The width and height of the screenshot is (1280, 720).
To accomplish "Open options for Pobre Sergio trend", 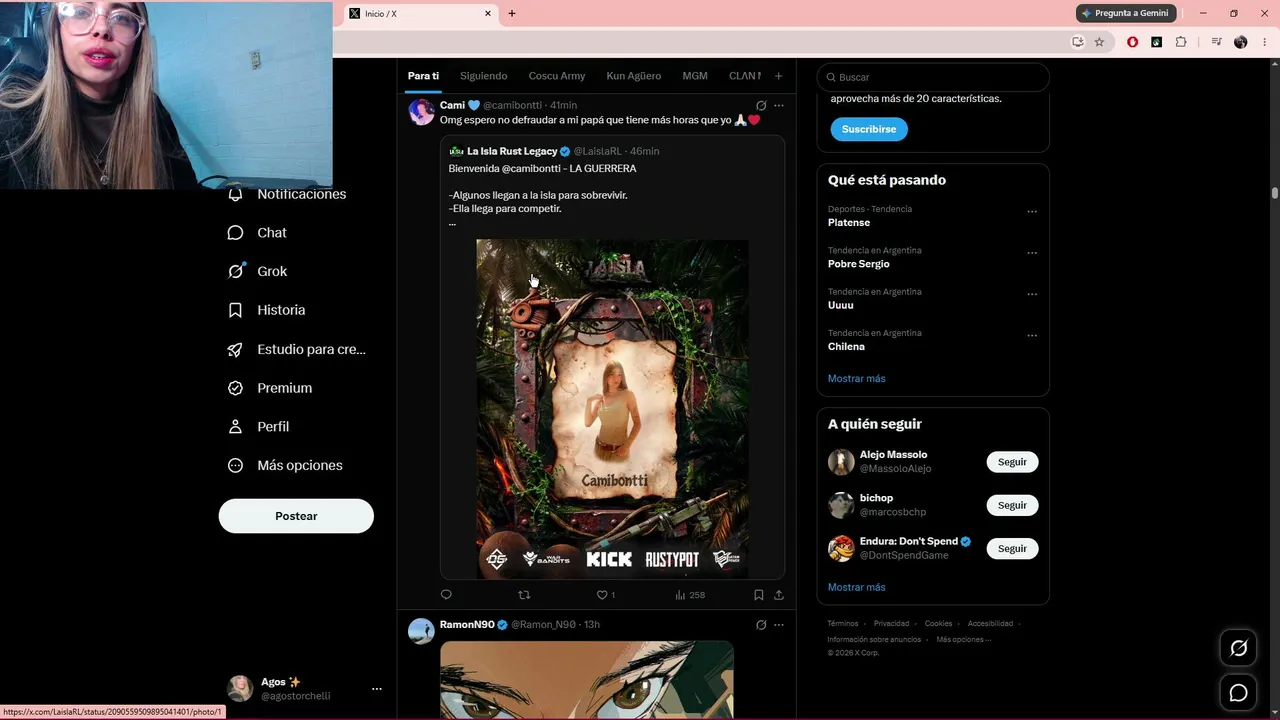I will [x=1032, y=253].
